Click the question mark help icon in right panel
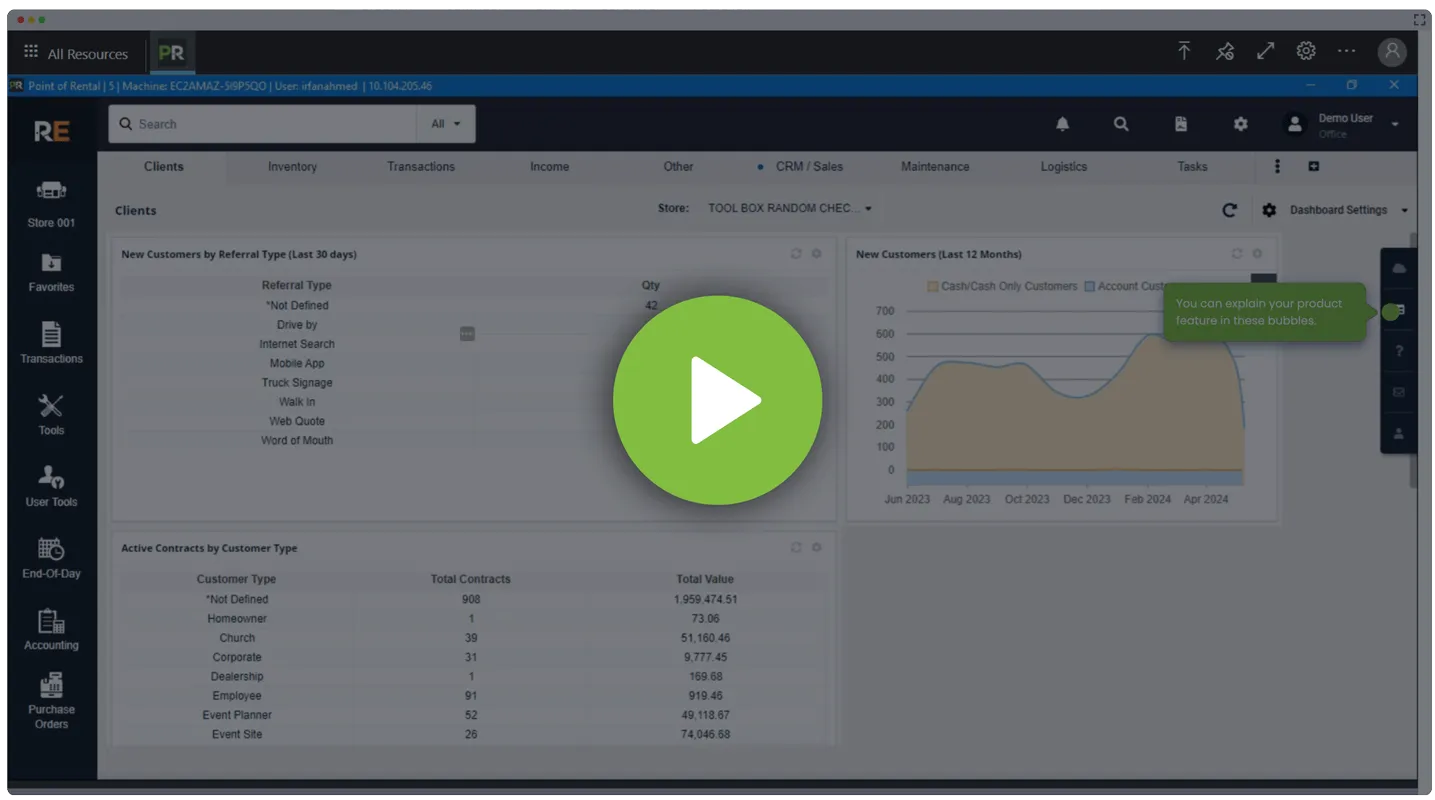This screenshot has height=800, width=1435. pos(1399,351)
